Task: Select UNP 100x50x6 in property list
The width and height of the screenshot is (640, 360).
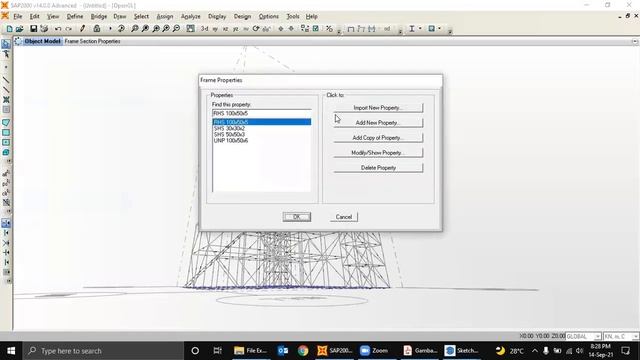Action: click(231, 140)
